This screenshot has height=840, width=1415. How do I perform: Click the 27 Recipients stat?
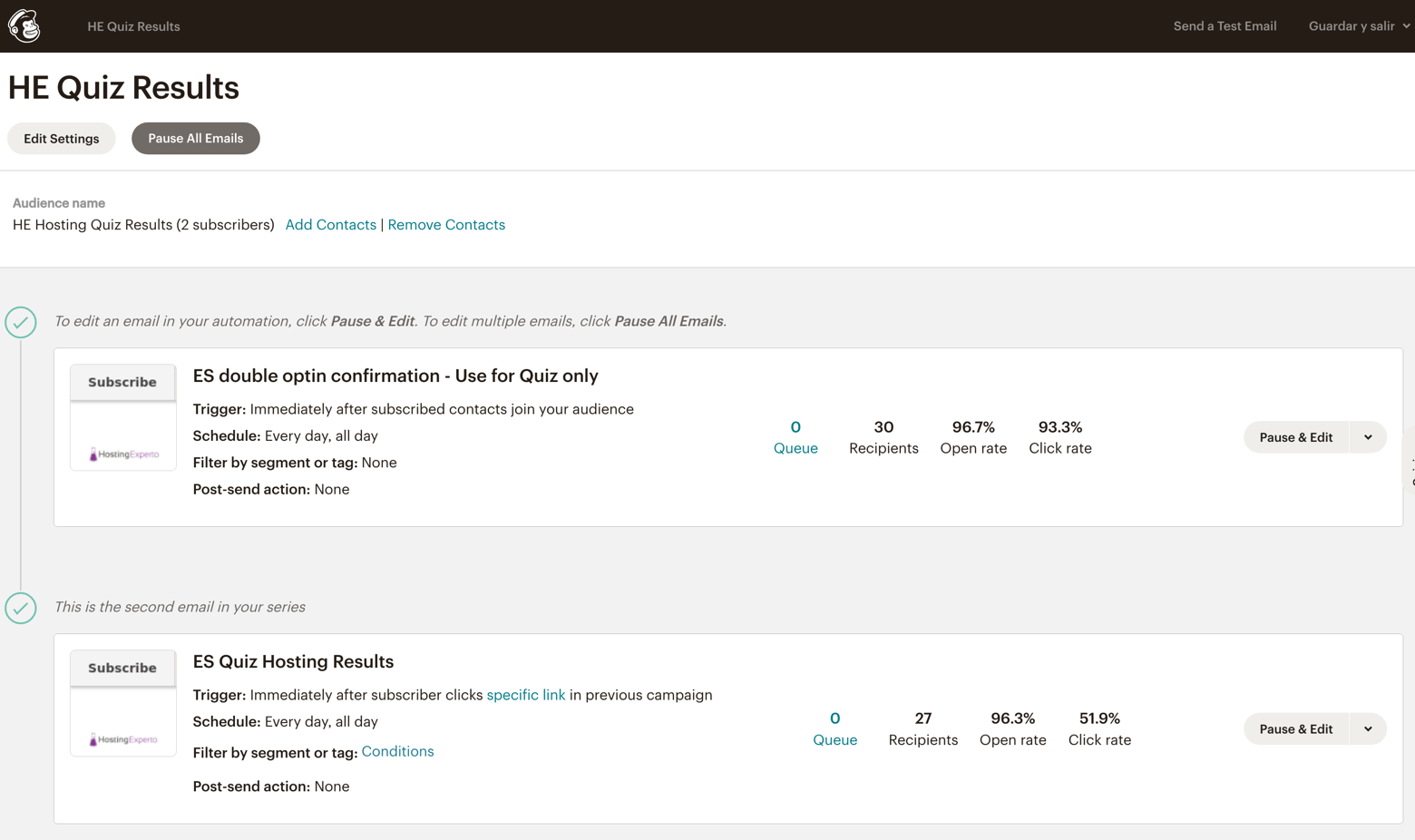pos(923,729)
